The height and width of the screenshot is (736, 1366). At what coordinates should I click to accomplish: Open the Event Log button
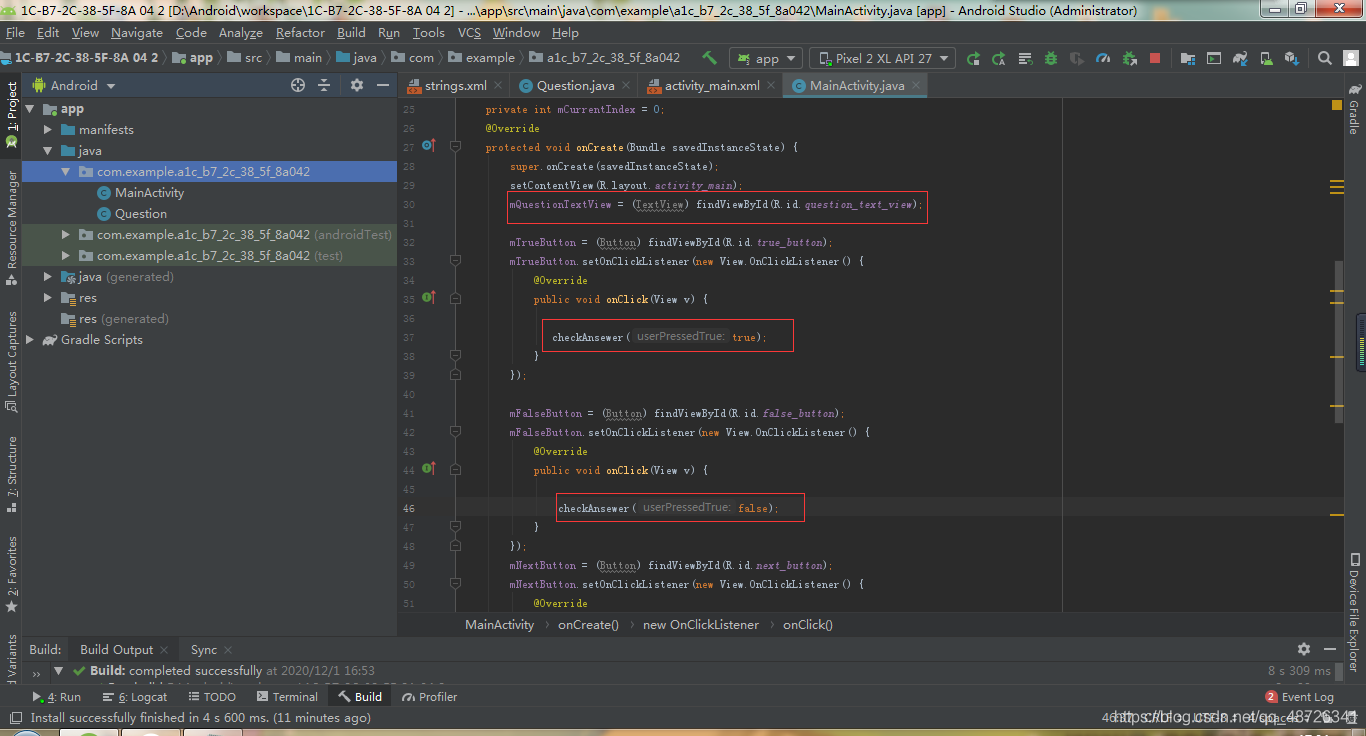tap(1299, 697)
